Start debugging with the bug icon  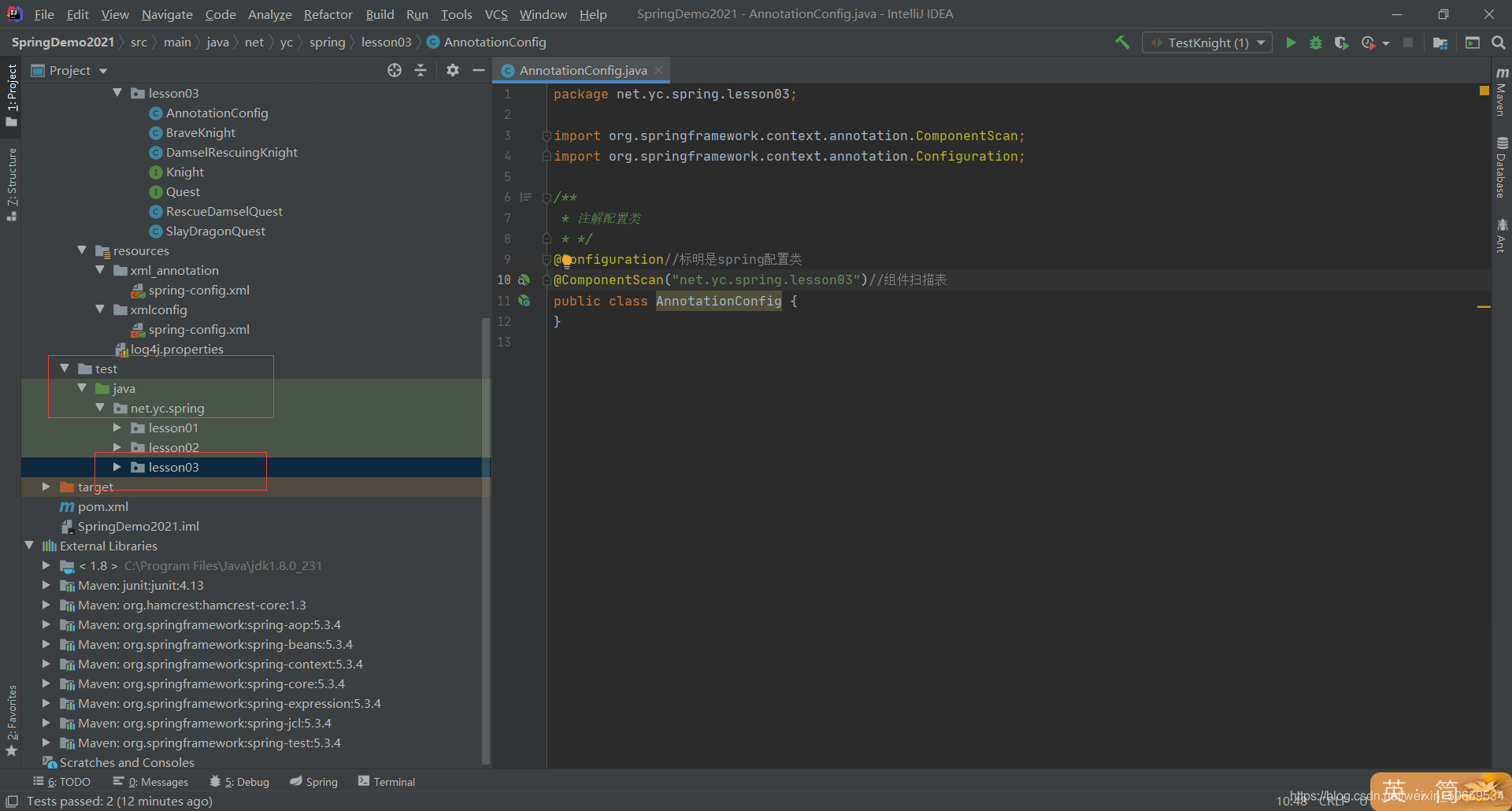pyautogui.click(x=1316, y=43)
